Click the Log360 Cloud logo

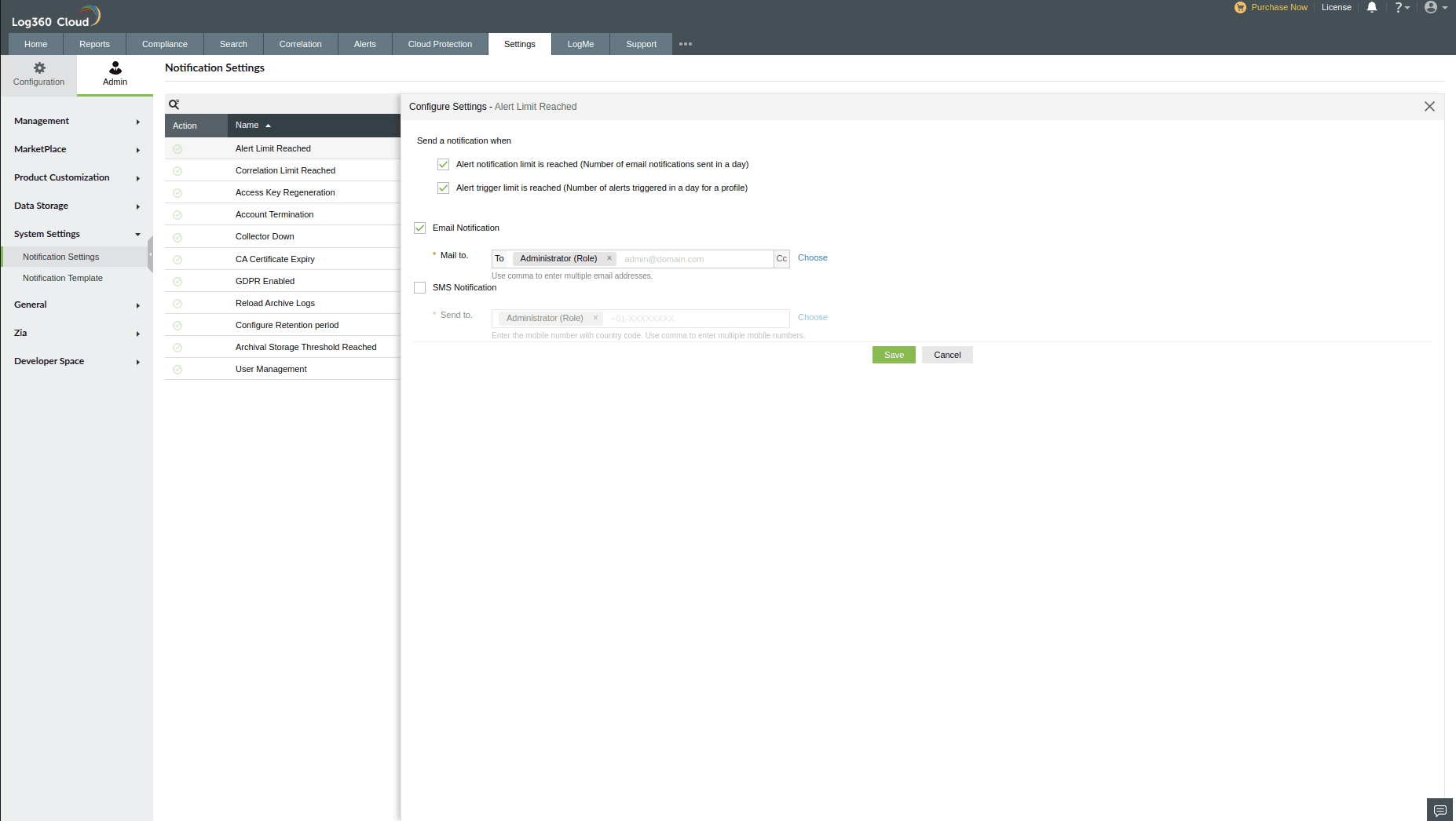pos(56,16)
